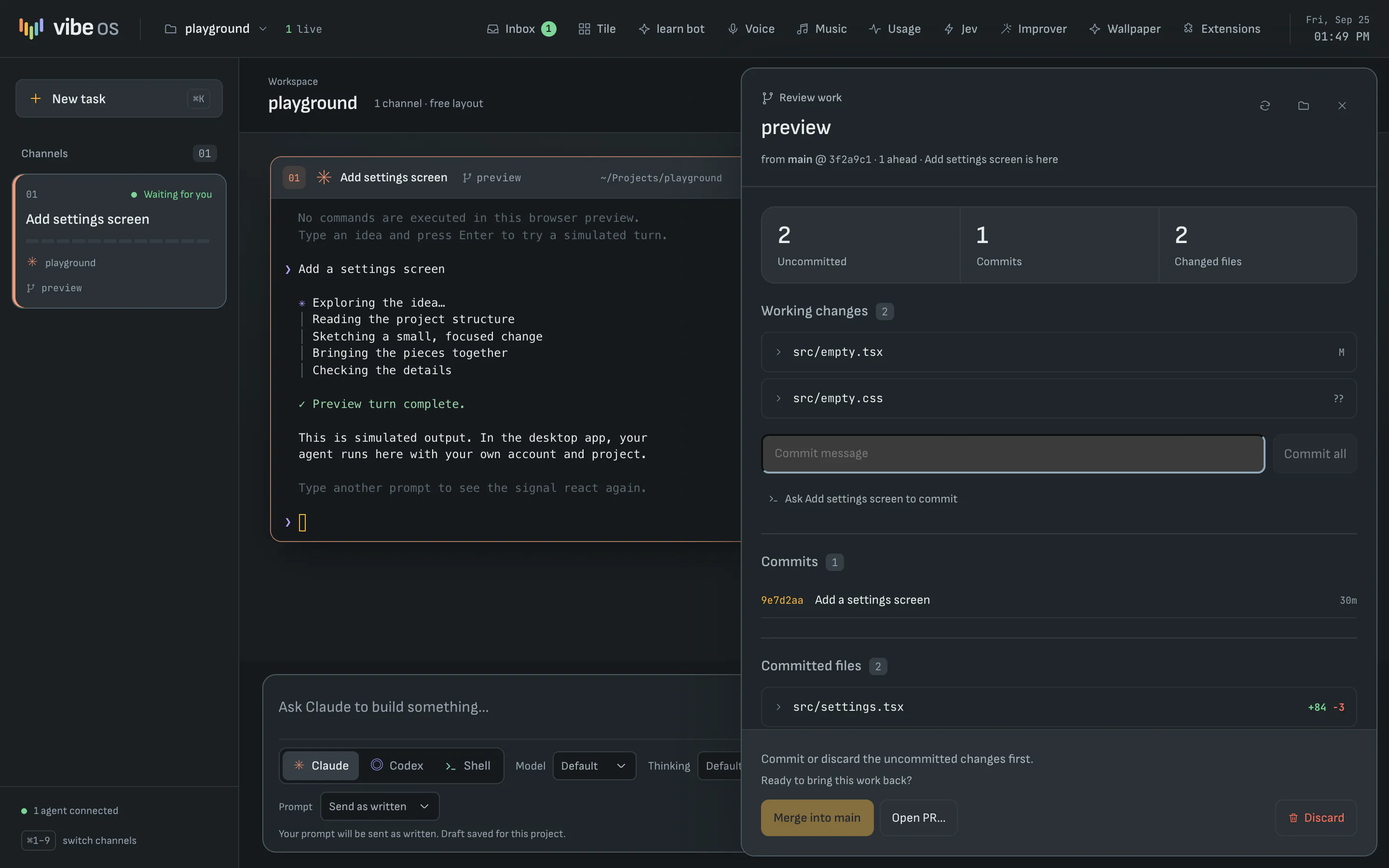Focus the Commit message field
Image resolution: width=1389 pixels, height=868 pixels.
1013,453
